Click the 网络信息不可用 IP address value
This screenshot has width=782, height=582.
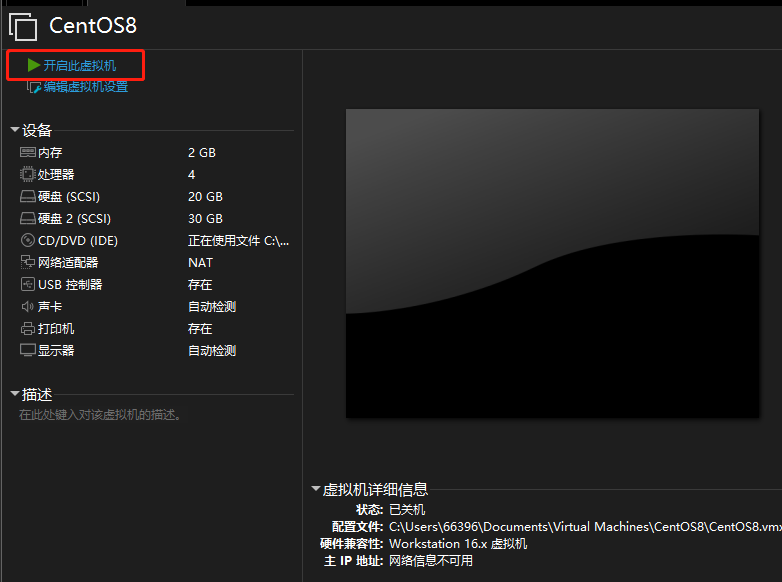point(431,561)
